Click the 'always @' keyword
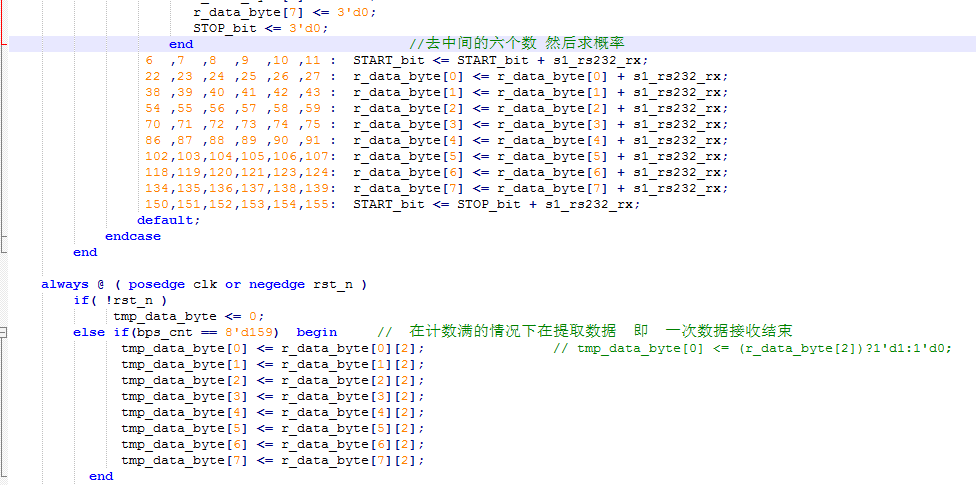The image size is (976, 485). (x=73, y=284)
